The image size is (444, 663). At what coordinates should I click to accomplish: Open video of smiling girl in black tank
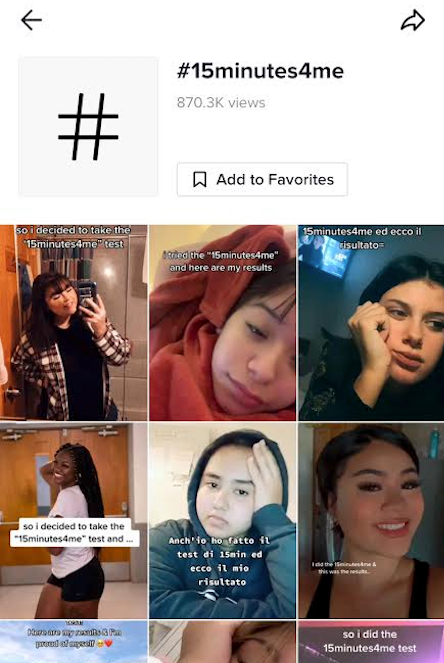(x=371, y=521)
